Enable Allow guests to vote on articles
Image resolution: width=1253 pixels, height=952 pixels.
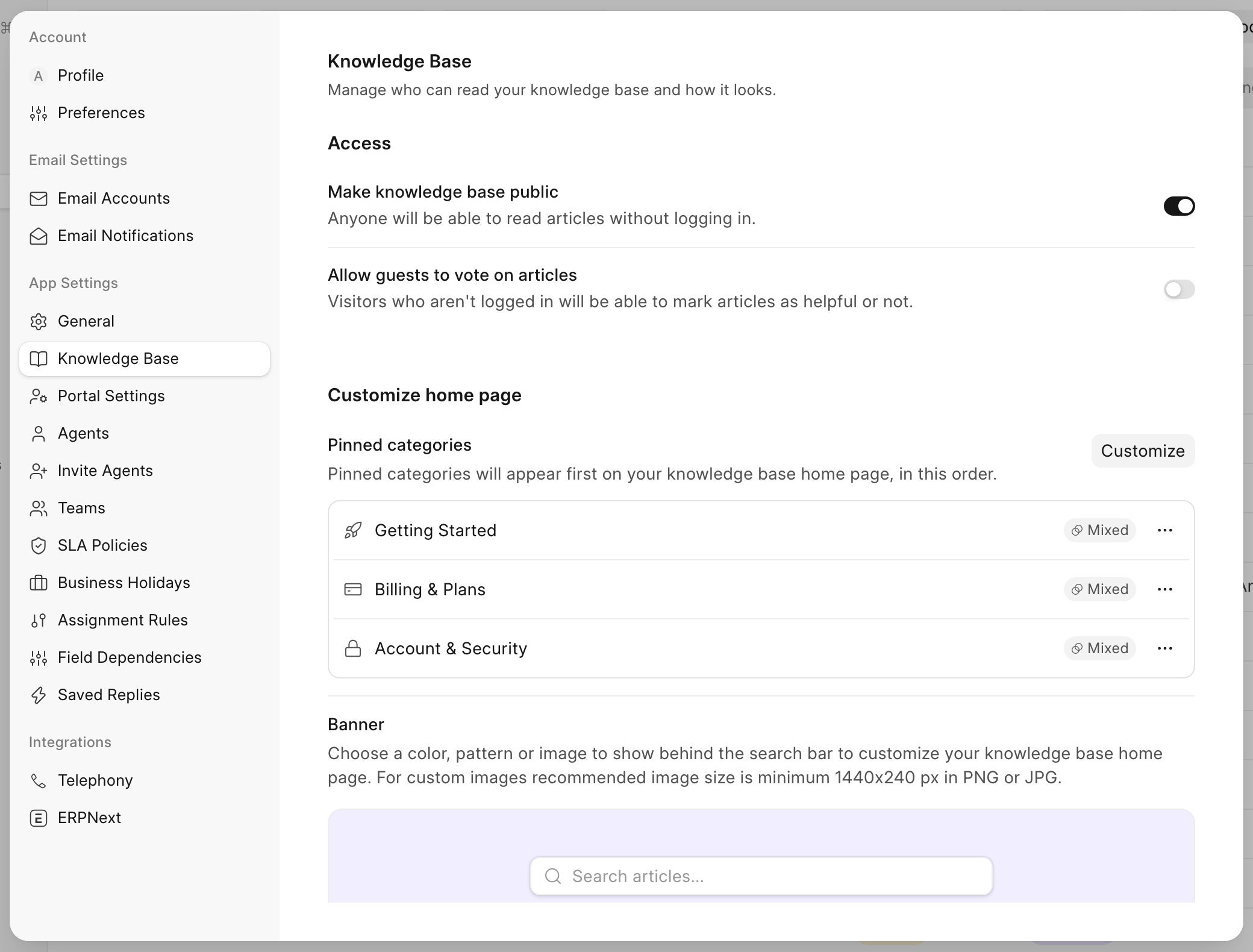click(x=1179, y=289)
